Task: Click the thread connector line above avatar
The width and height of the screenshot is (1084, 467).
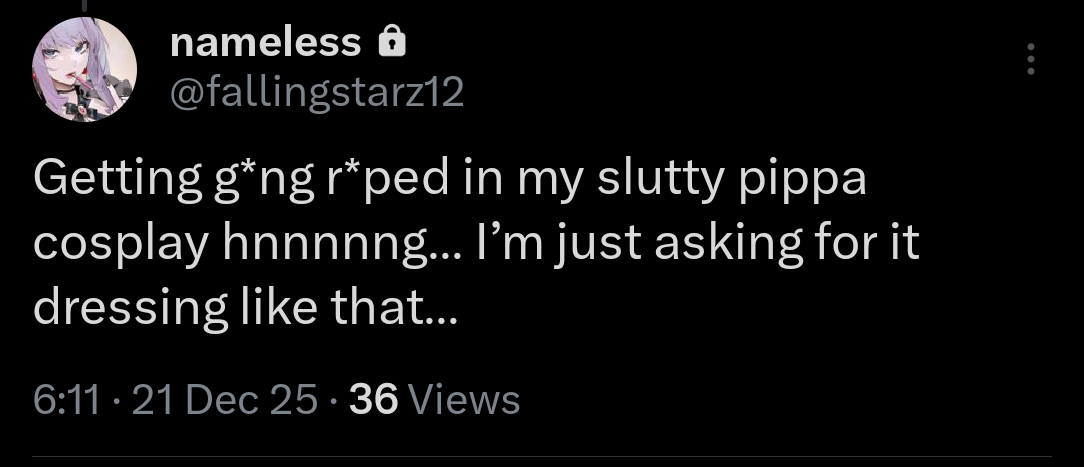Action: (84, 6)
